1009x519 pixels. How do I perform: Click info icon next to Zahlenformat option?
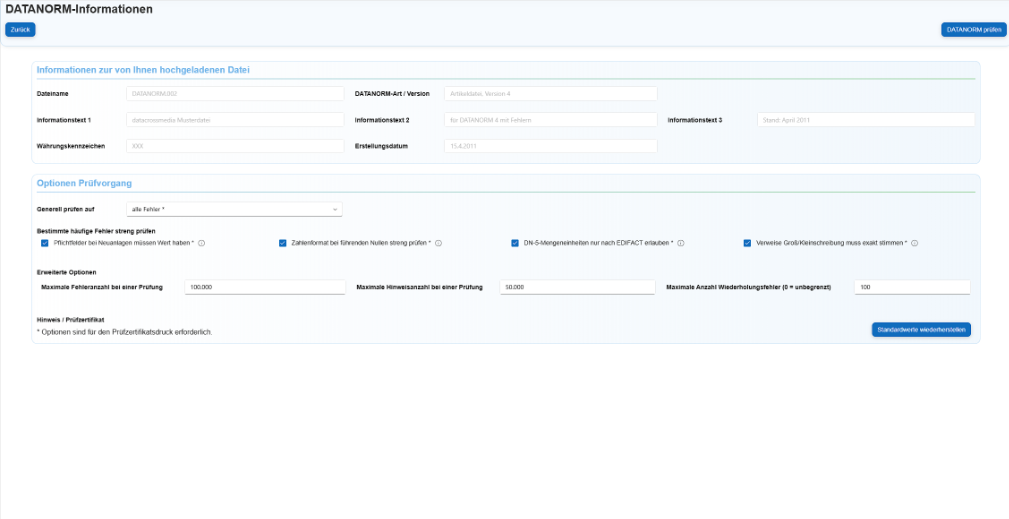tap(439, 243)
